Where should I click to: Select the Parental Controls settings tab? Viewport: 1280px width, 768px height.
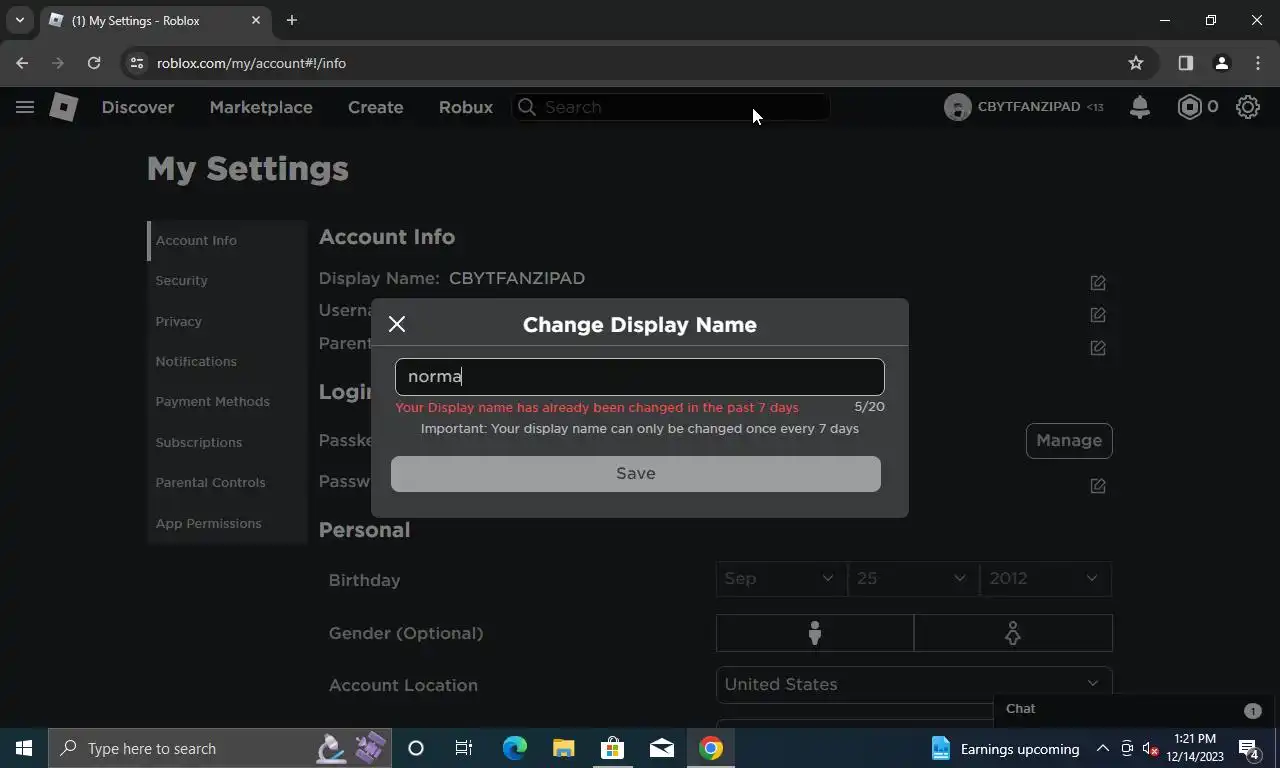[227, 483]
